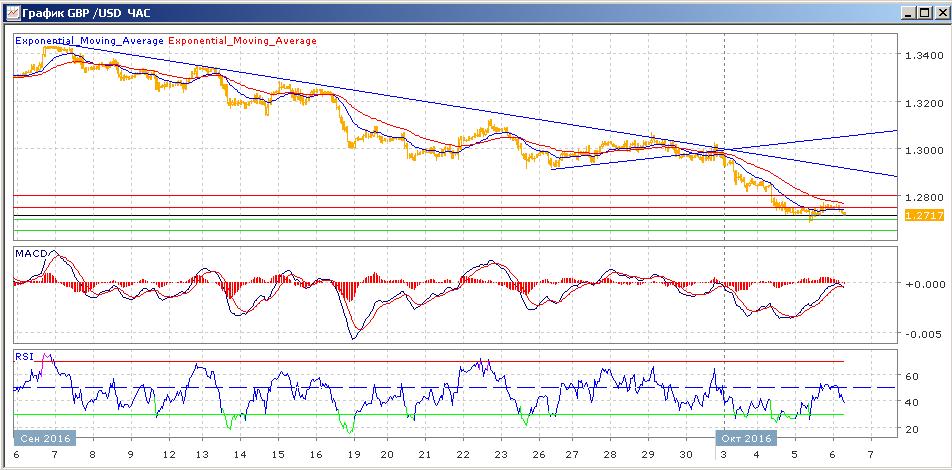This screenshot has height=470, width=952.
Task: Click date label 5 on time axis
Action: (795, 454)
